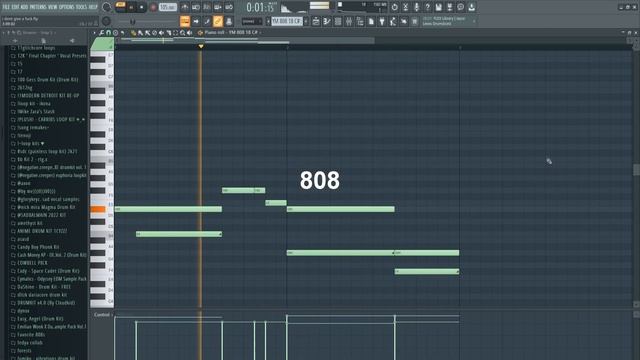Toggle the blend recording/overdub icon
The image size is (640, 360).
[218, 7]
